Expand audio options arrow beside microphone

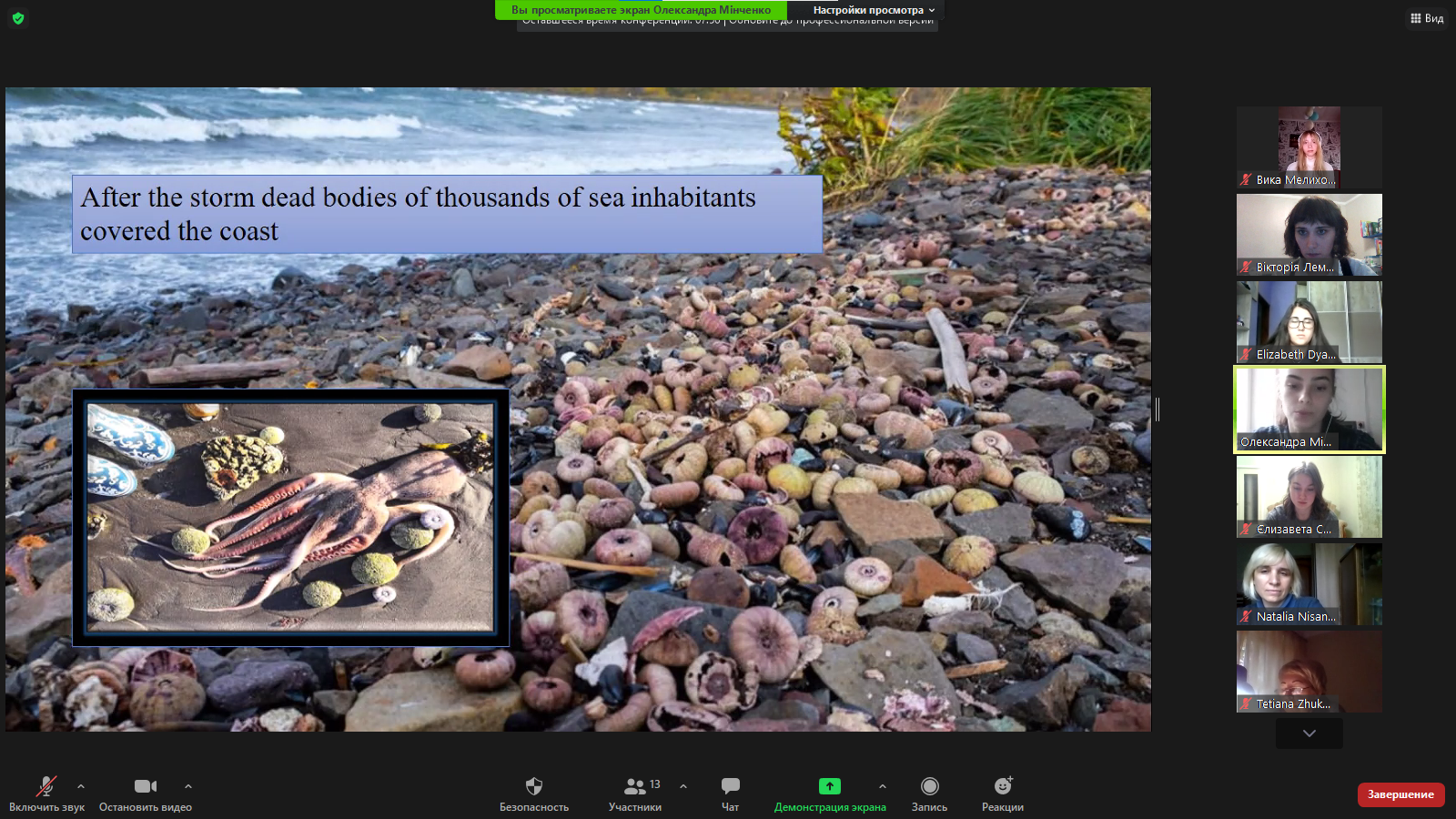(81, 786)
